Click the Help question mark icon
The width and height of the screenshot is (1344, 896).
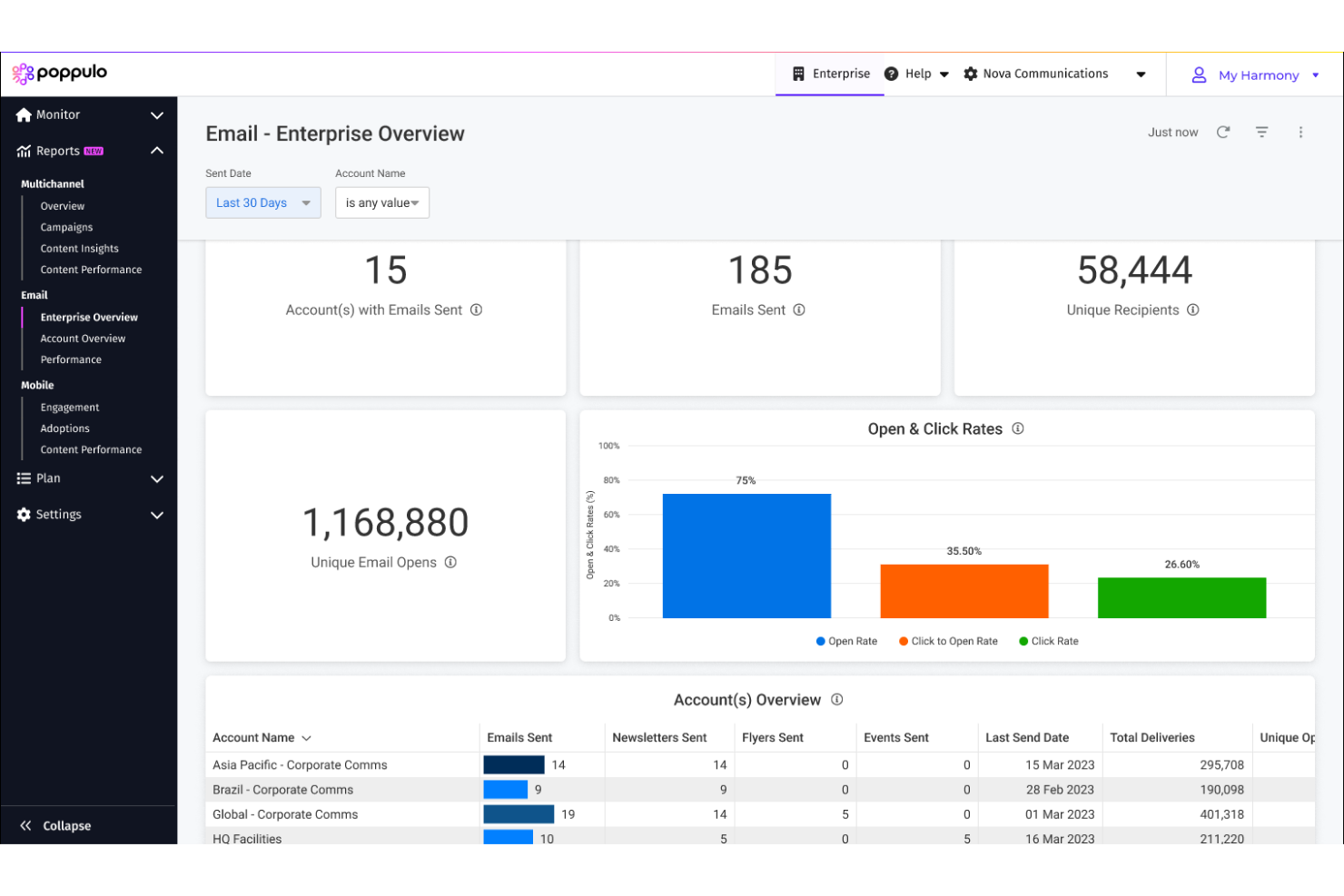tap(891, 74)
